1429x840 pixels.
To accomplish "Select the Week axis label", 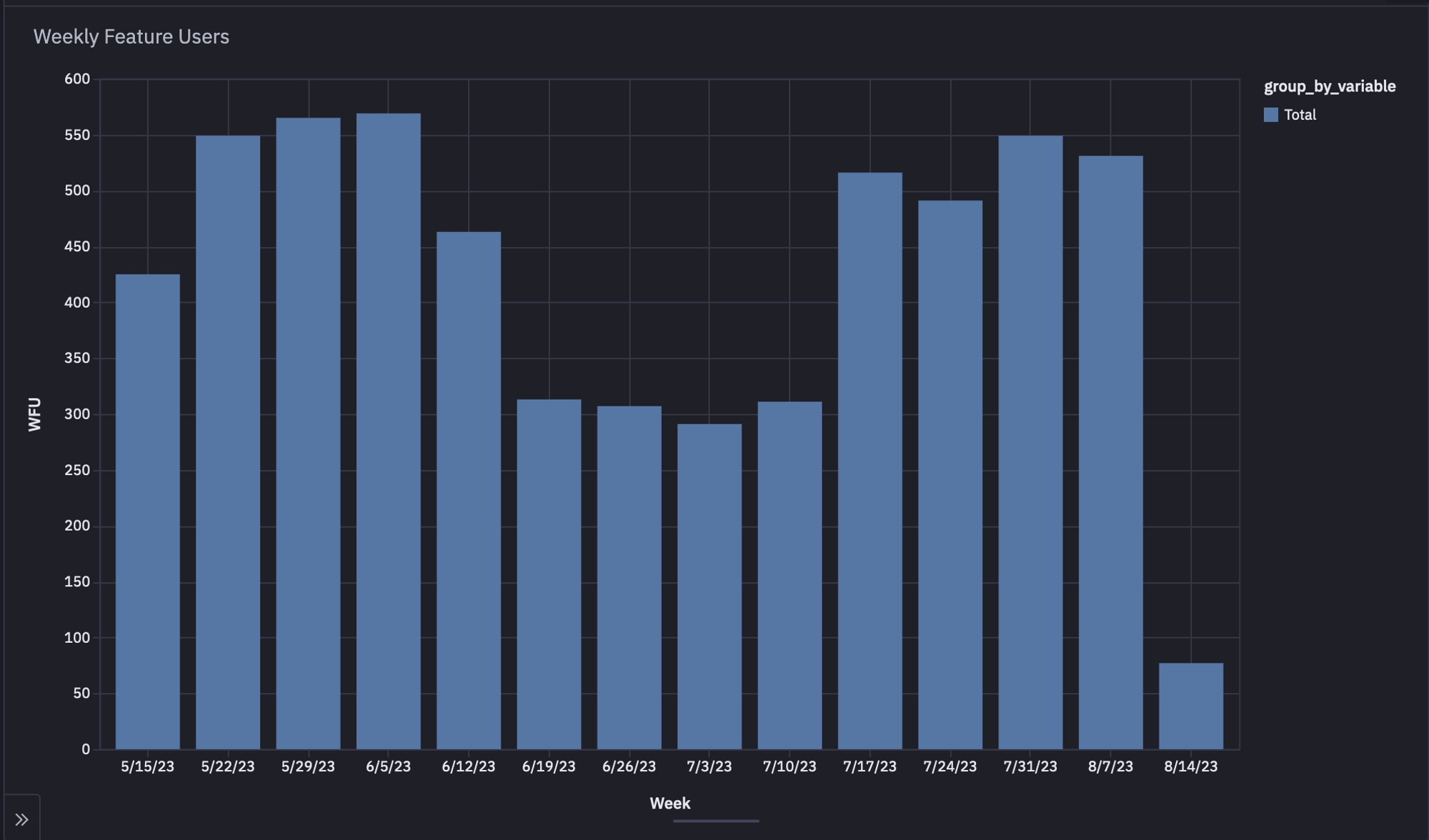I will tap(669, 803).
